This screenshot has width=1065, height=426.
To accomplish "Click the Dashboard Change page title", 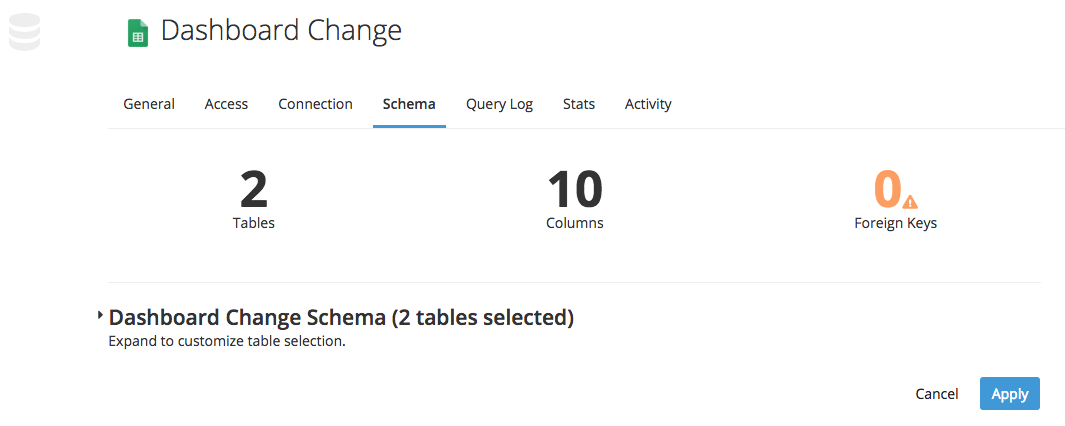I will (281, 31).
